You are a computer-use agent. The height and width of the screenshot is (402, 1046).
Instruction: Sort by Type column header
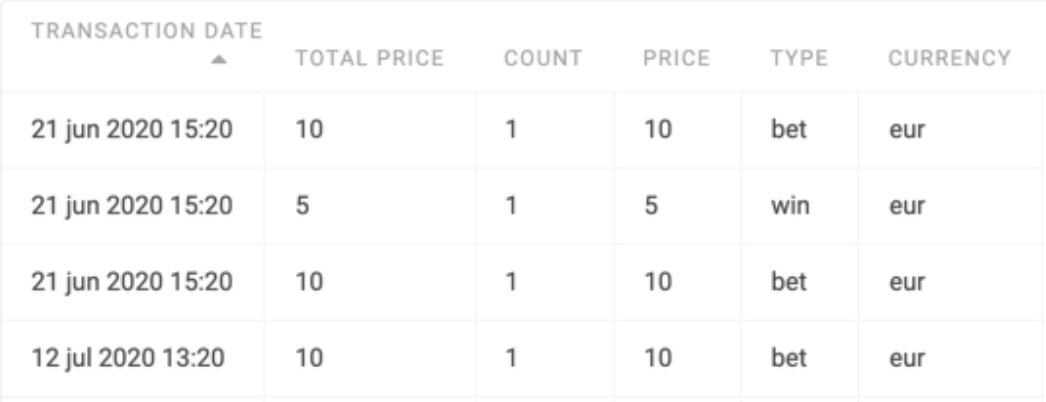799,59
